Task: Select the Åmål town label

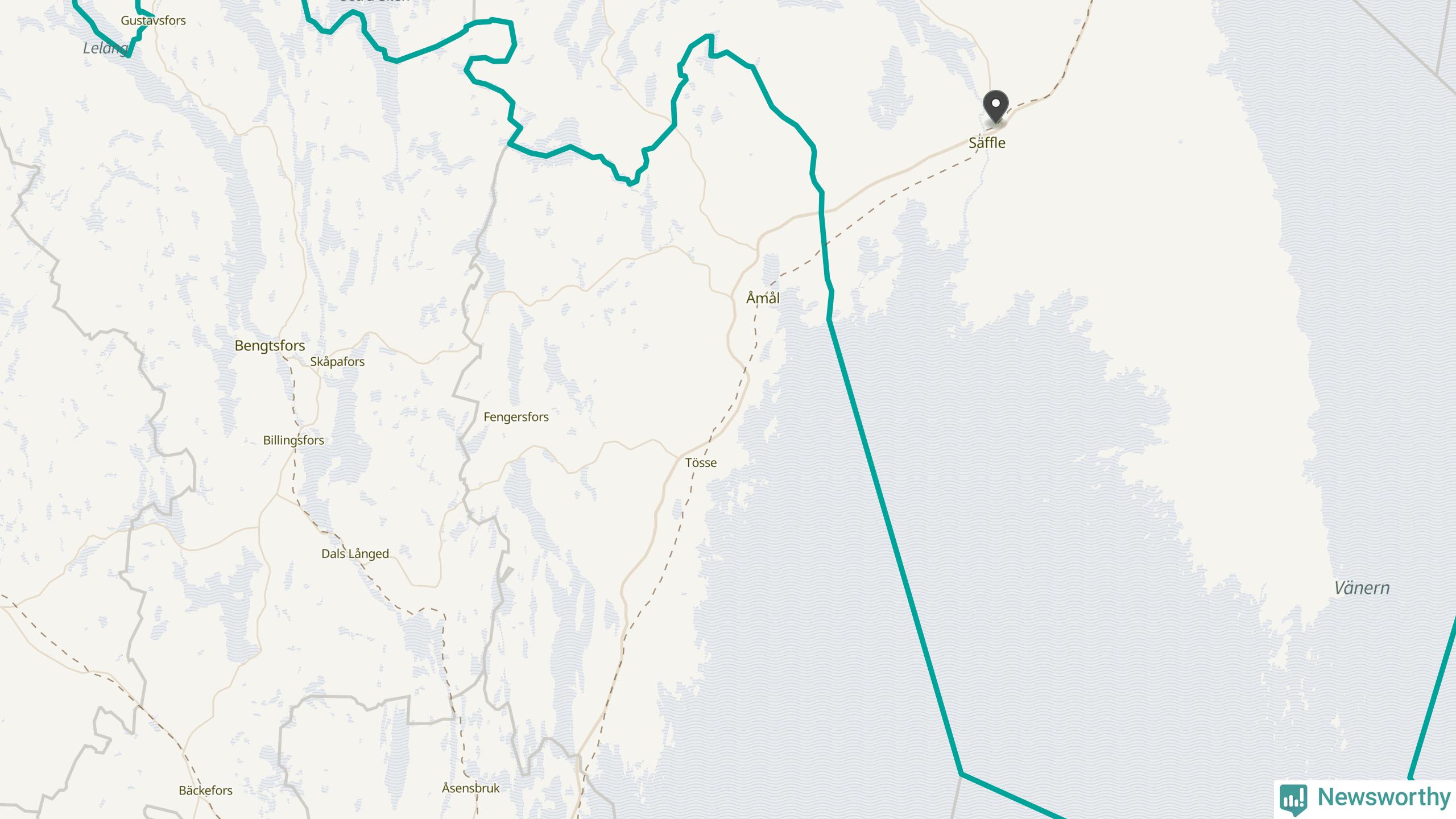Action: (763, 297)
